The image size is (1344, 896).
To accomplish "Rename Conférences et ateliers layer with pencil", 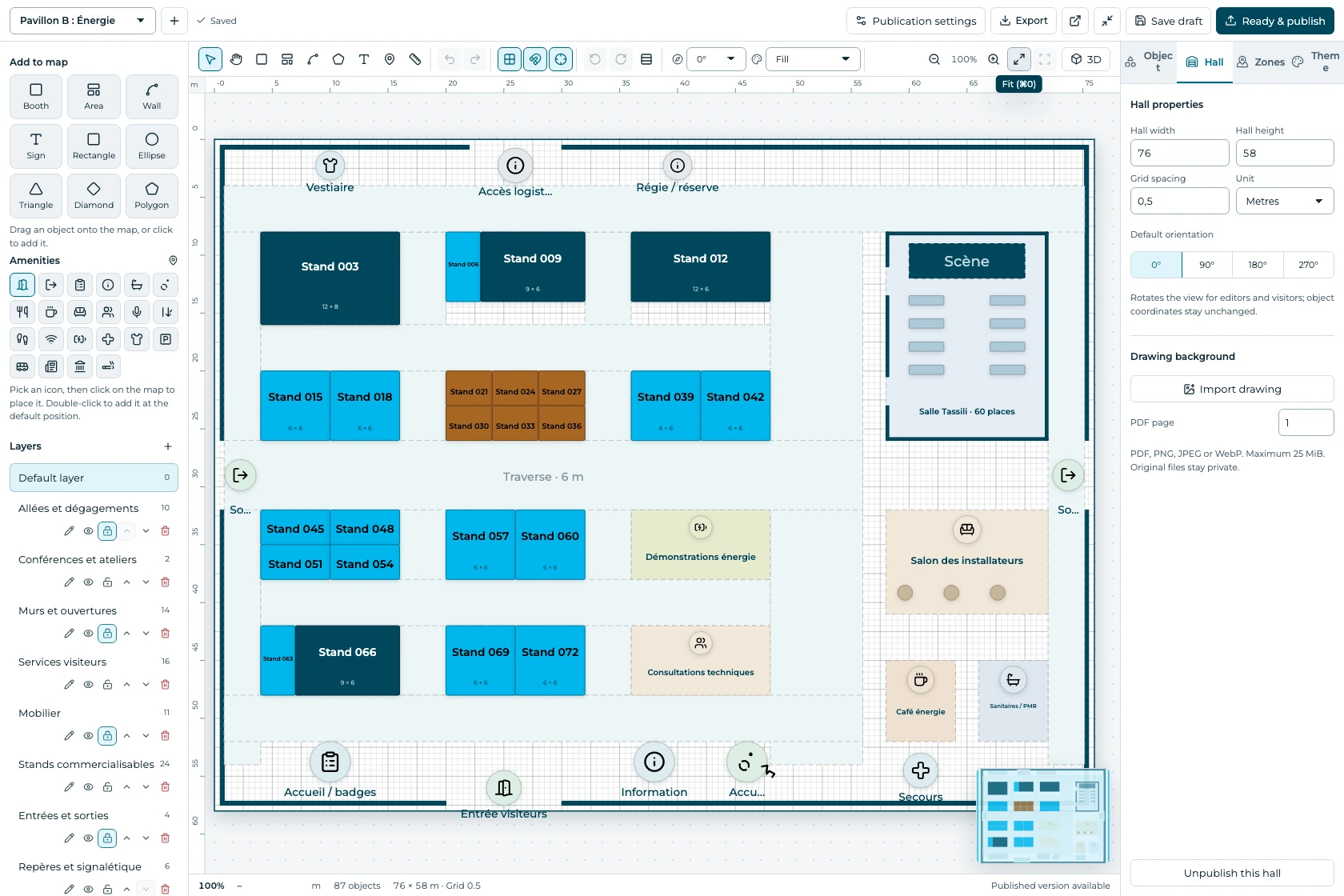I will coord(70,582).
